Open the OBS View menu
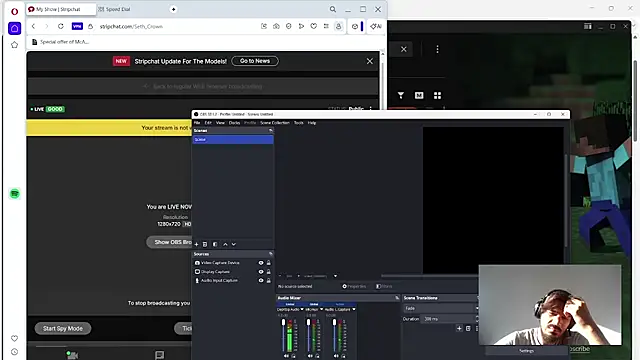Viewport: 640px width, 360px height. point(220,122)
